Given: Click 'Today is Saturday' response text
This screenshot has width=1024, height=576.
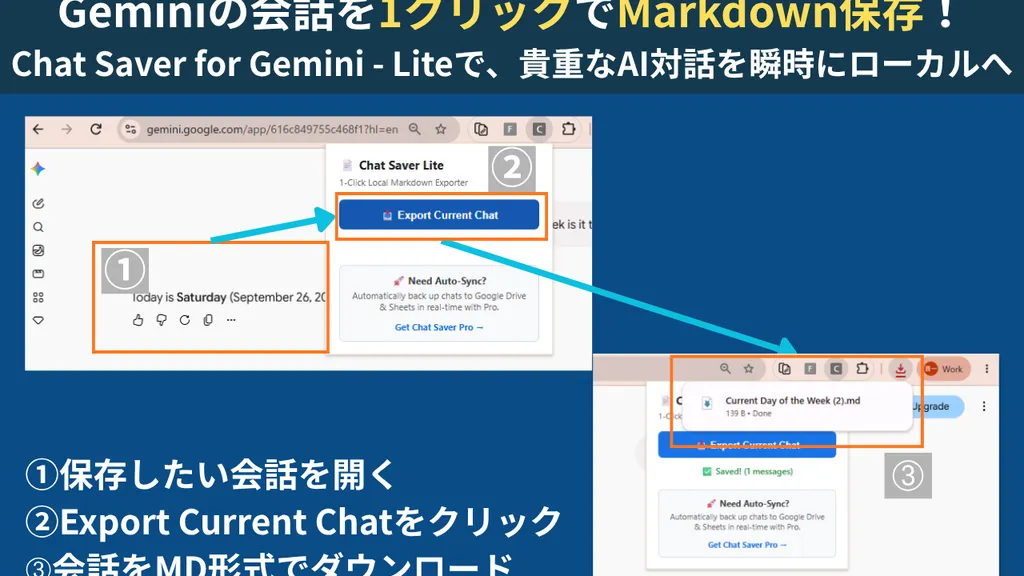Looking at the screenshot, I should pos(229,297).
